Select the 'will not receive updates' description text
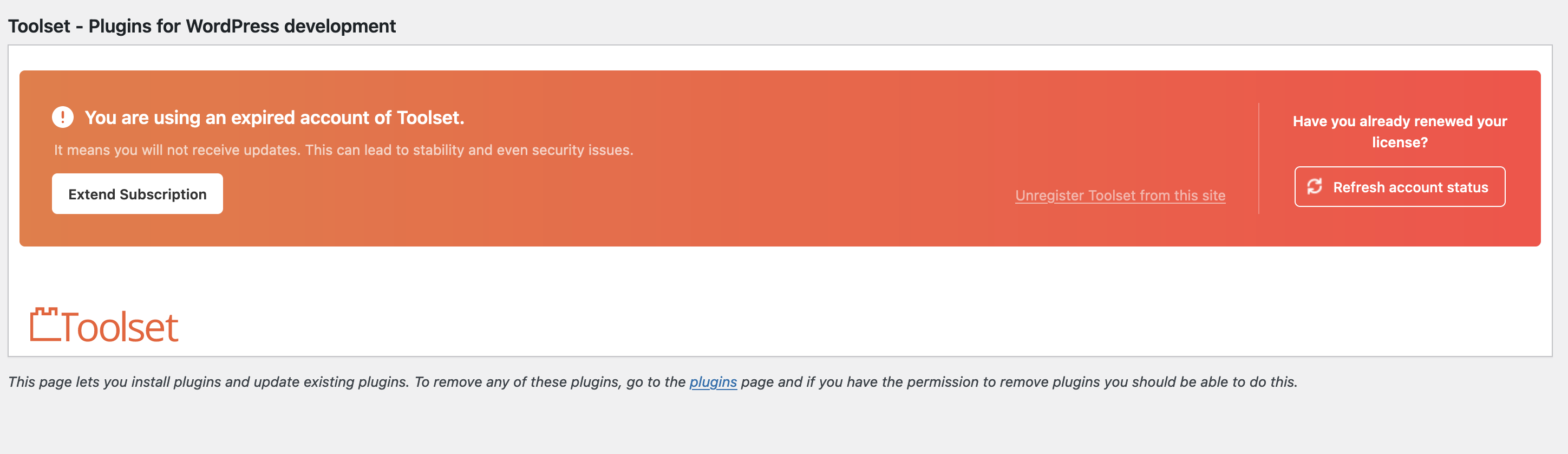The height and width of the screenshot is (454, 1568). coord(343,150)
